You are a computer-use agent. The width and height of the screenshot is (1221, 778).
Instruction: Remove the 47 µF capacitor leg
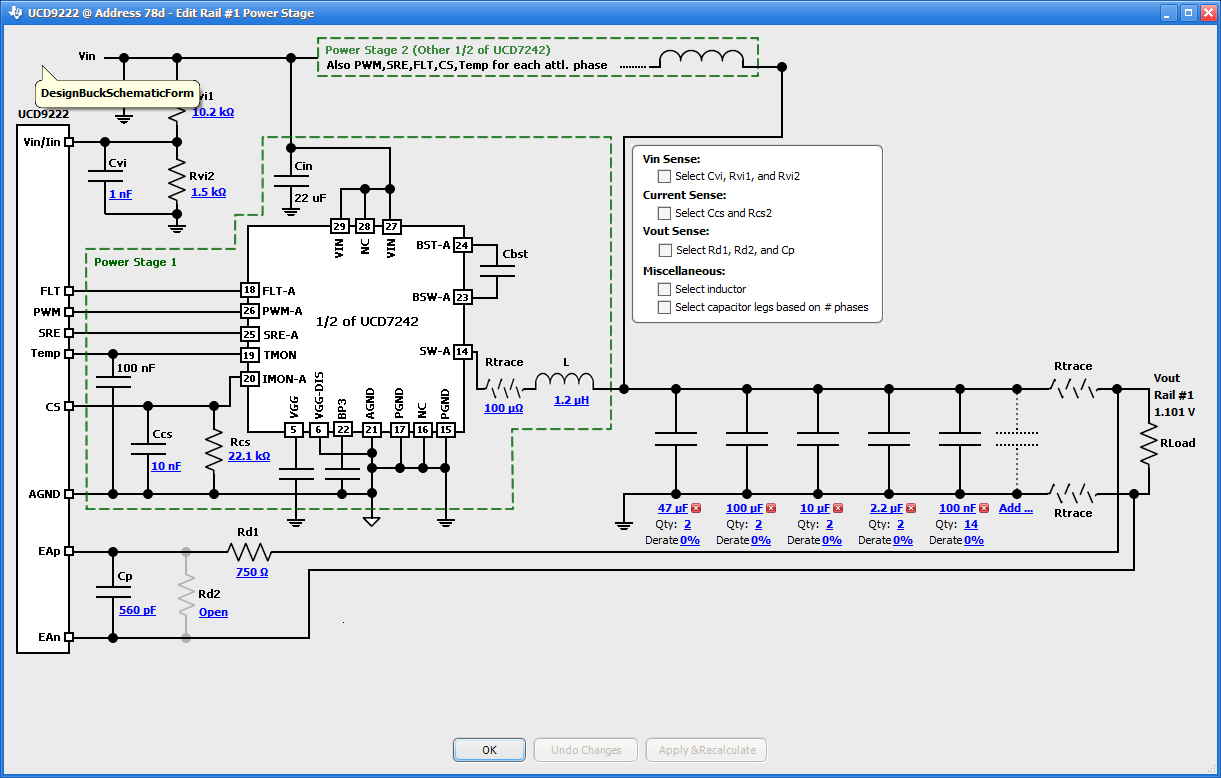(696, 508)
